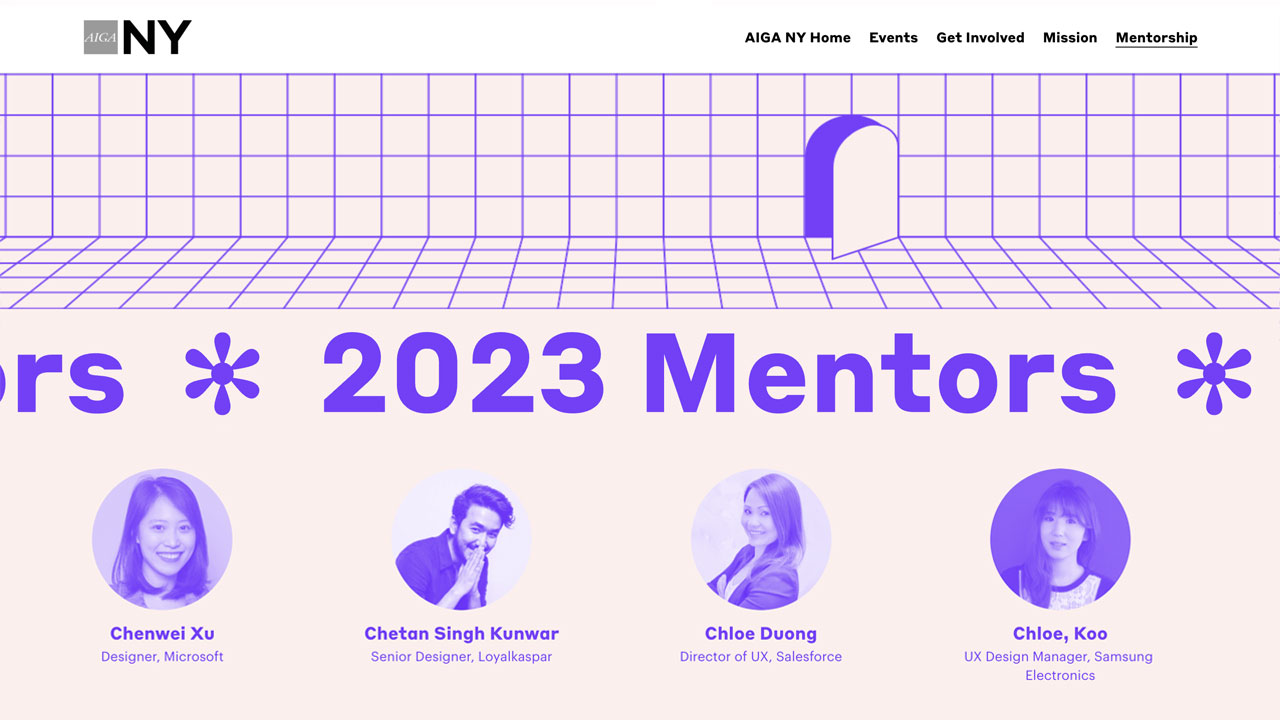Image resolution: width=1280 pixels, height=720 pixels.
Task: Go to the Events menu item
Action: tap(893, 38)
